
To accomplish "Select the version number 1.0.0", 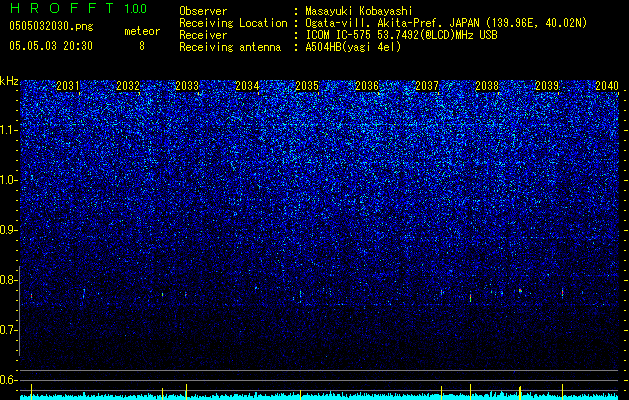I will (x=135, y=8).
